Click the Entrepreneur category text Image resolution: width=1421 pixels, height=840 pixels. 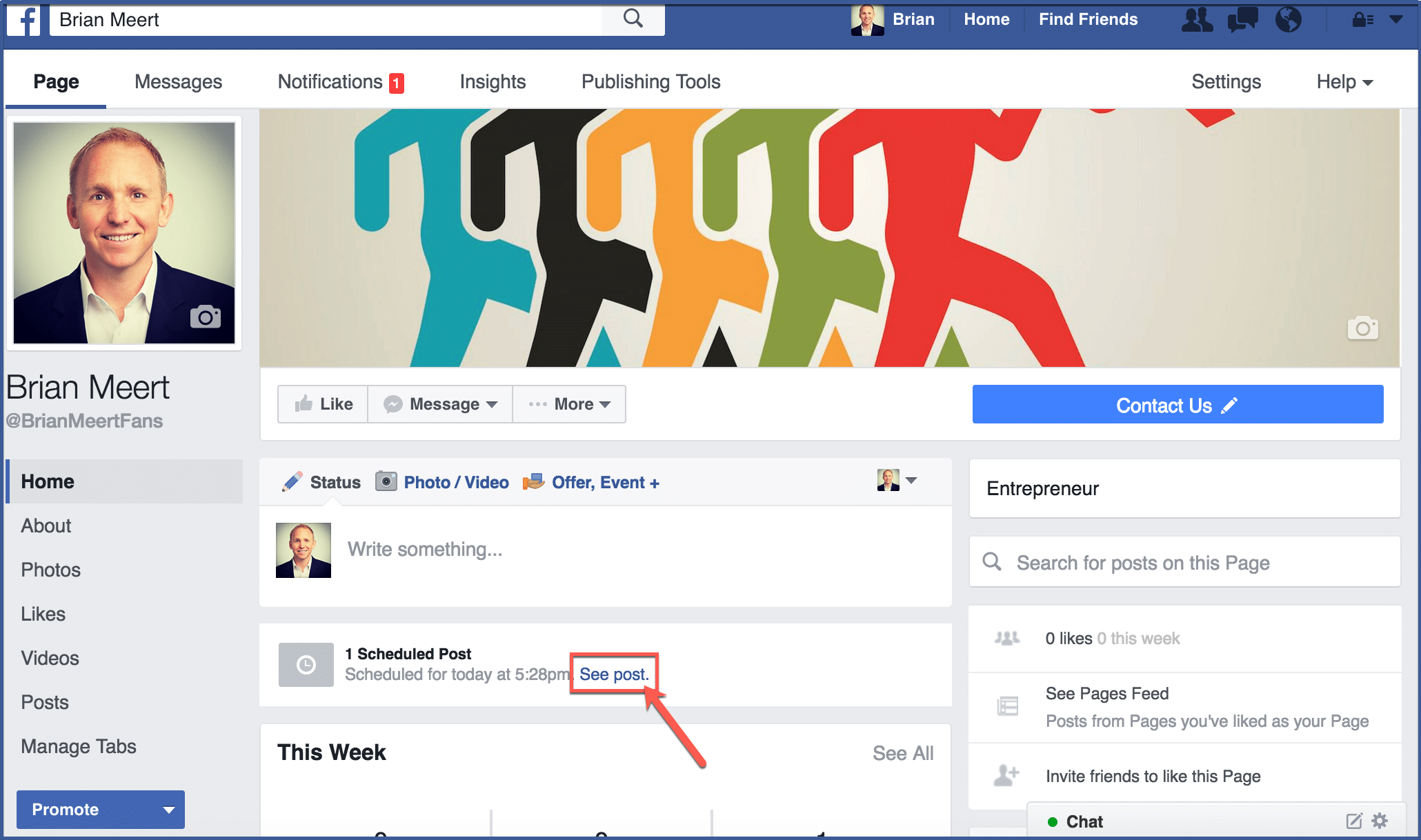point(1042,488)
